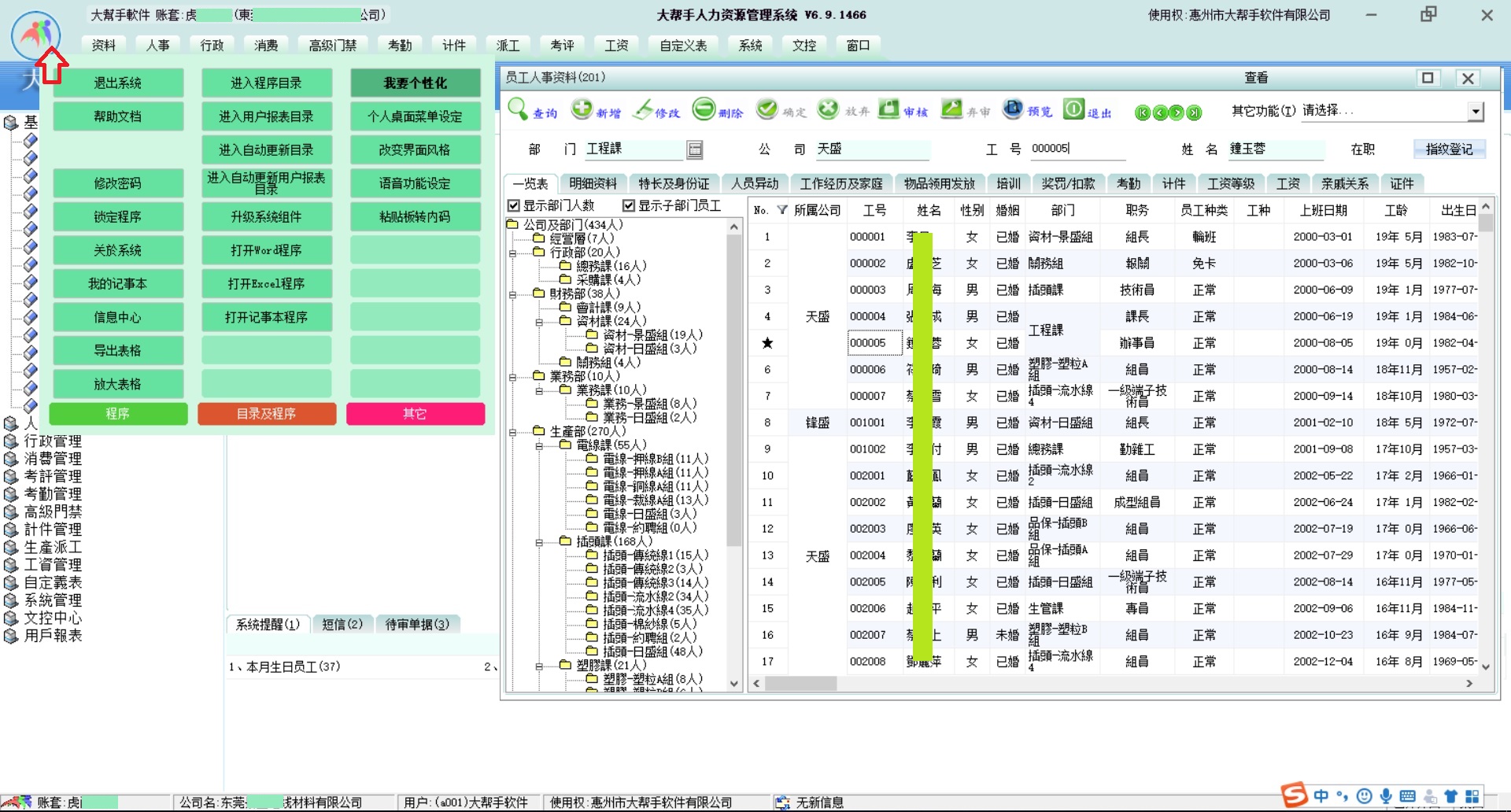Viewport: 1511px width, 812px height.
Task: Click Sogou voice input microphone icon
Action: point(1386,796)
